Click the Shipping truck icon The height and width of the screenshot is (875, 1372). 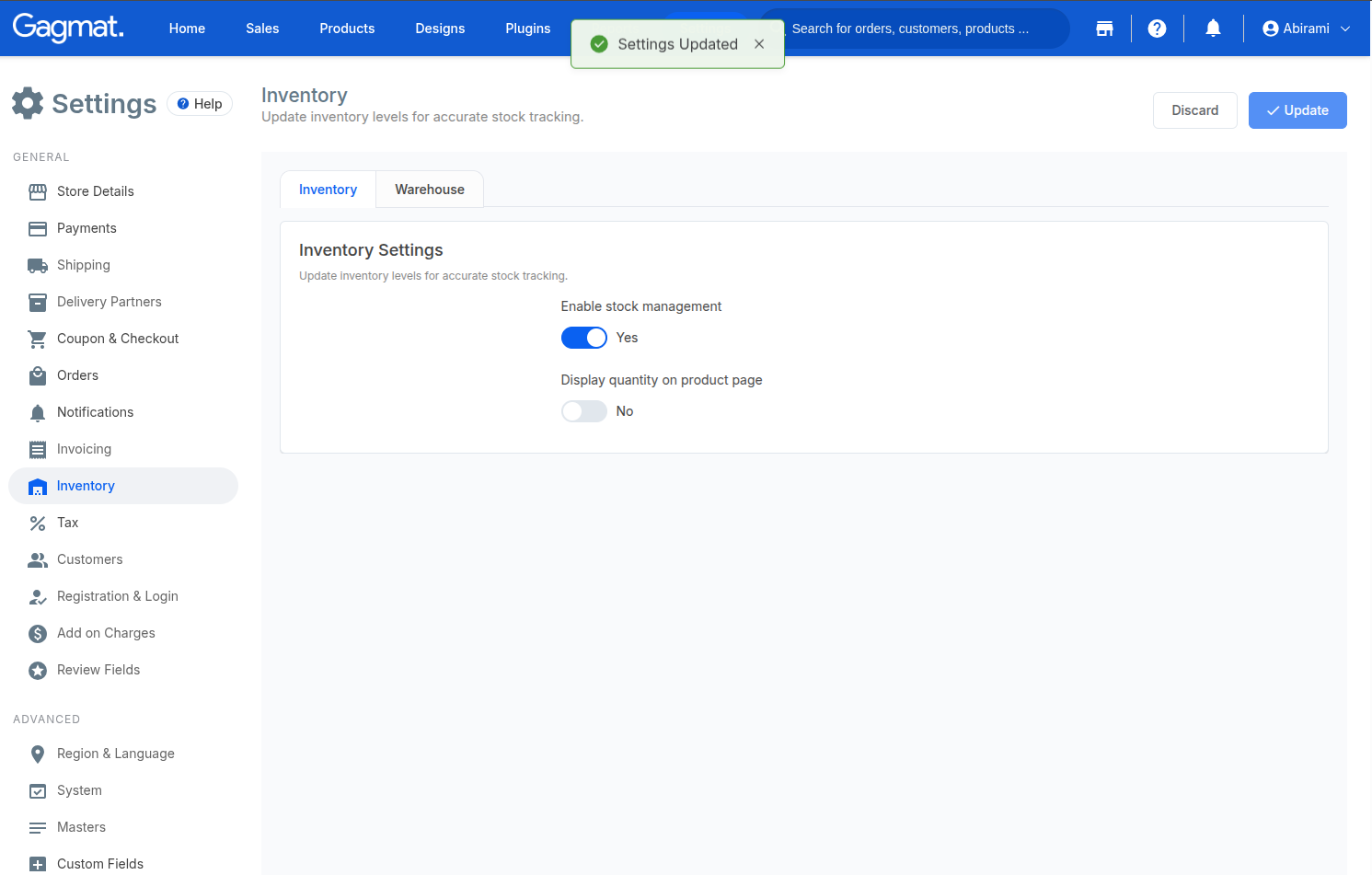[x=38, y=265]
